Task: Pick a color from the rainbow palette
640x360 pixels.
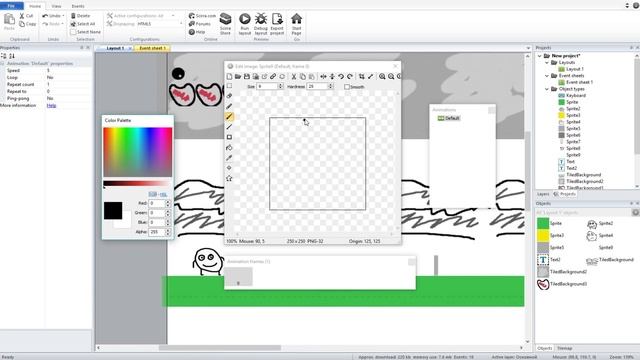Action: (x=138, y=152)
